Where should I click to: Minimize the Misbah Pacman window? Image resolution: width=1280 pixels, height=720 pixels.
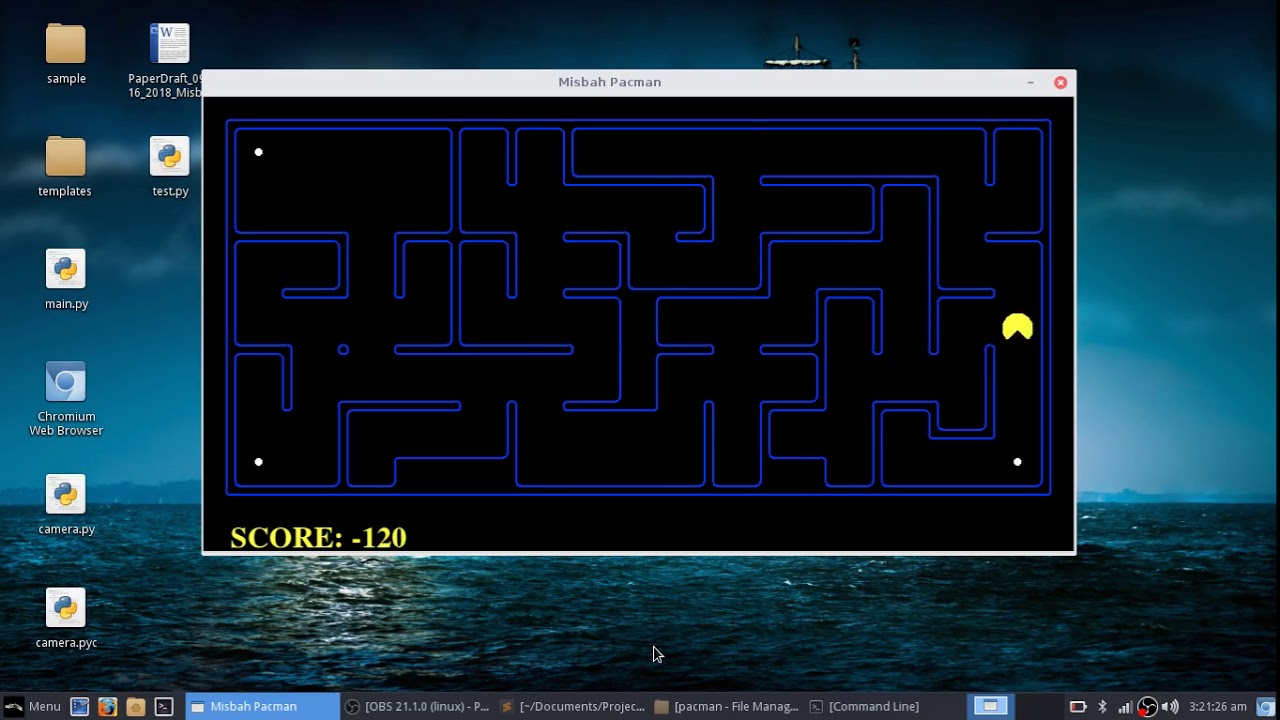[x=1030, y=82]
